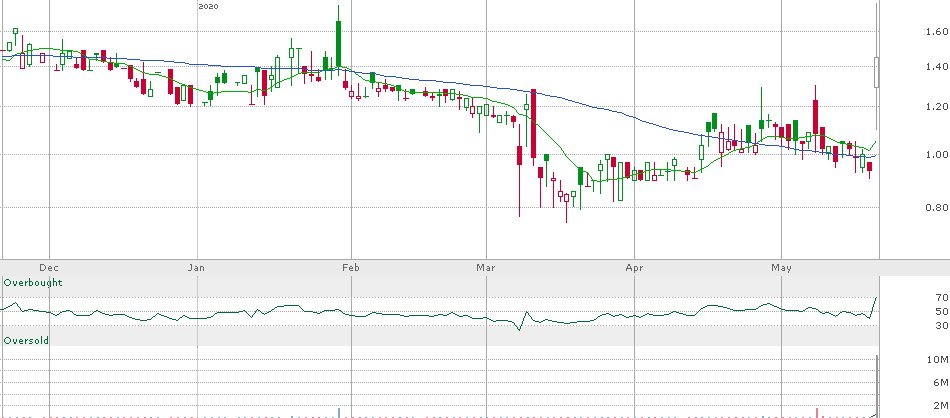Click the 2M volume axis label

coord(940,405)
